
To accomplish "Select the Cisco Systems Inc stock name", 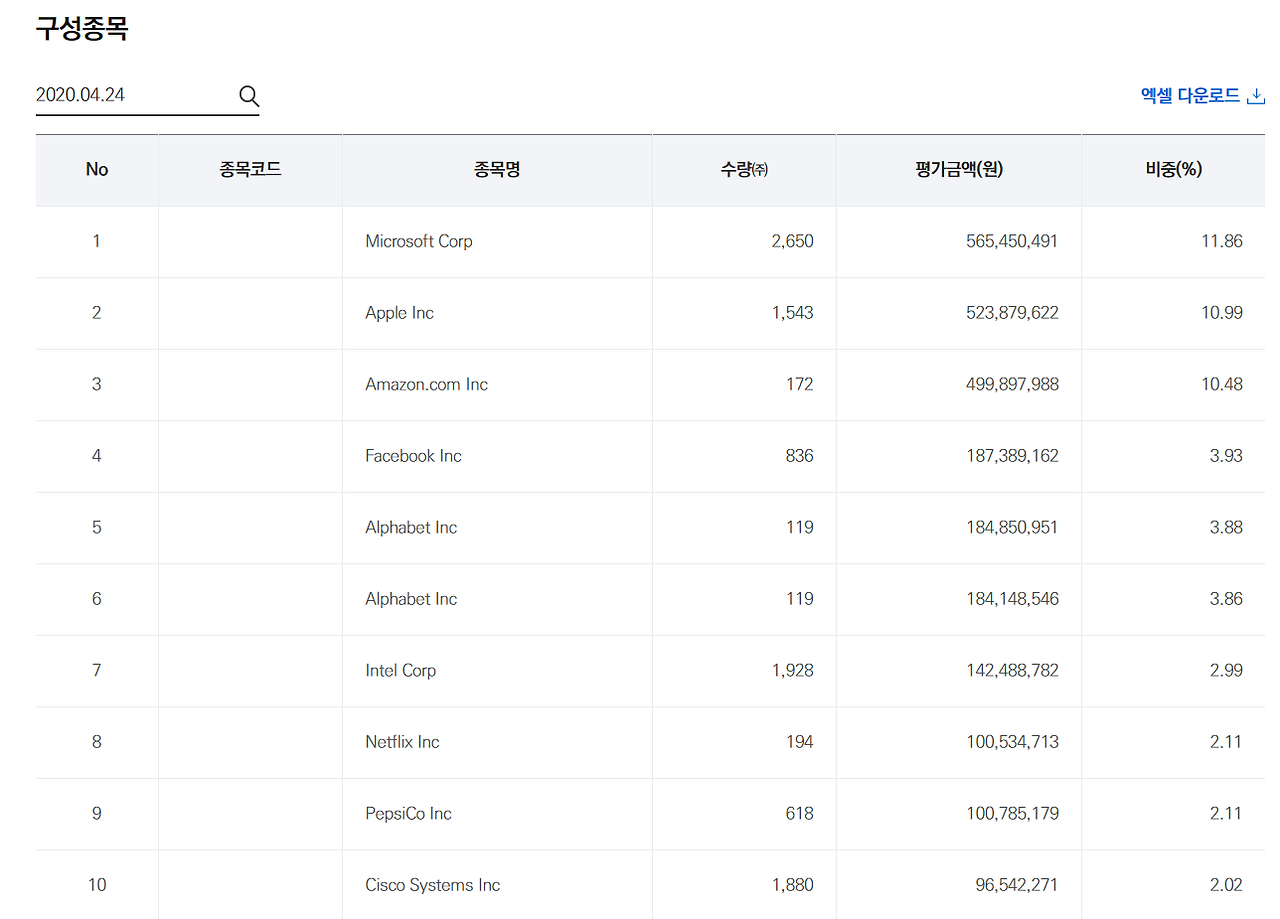I will (x=433, y=885).
